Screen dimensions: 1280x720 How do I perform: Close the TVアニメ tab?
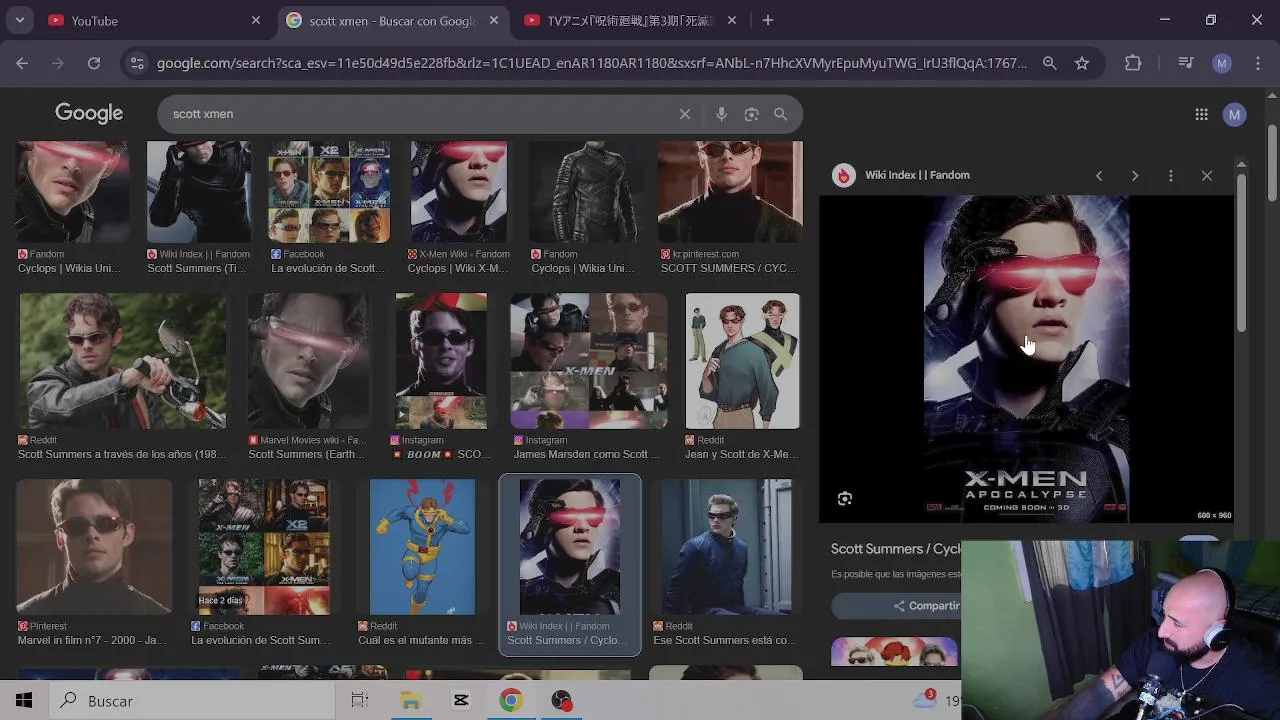[732, 20]
